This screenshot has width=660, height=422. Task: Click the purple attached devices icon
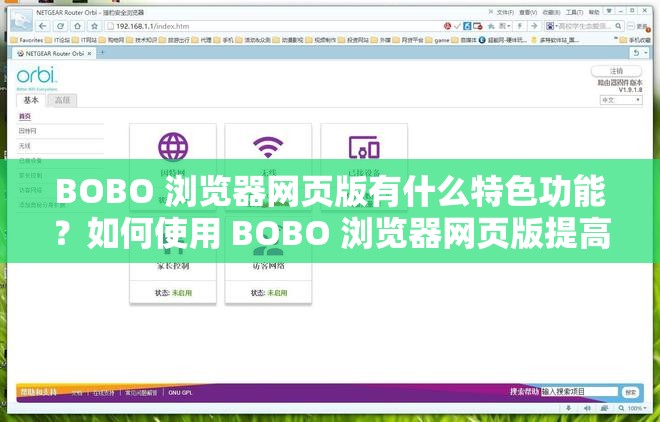tap(364, 147)
